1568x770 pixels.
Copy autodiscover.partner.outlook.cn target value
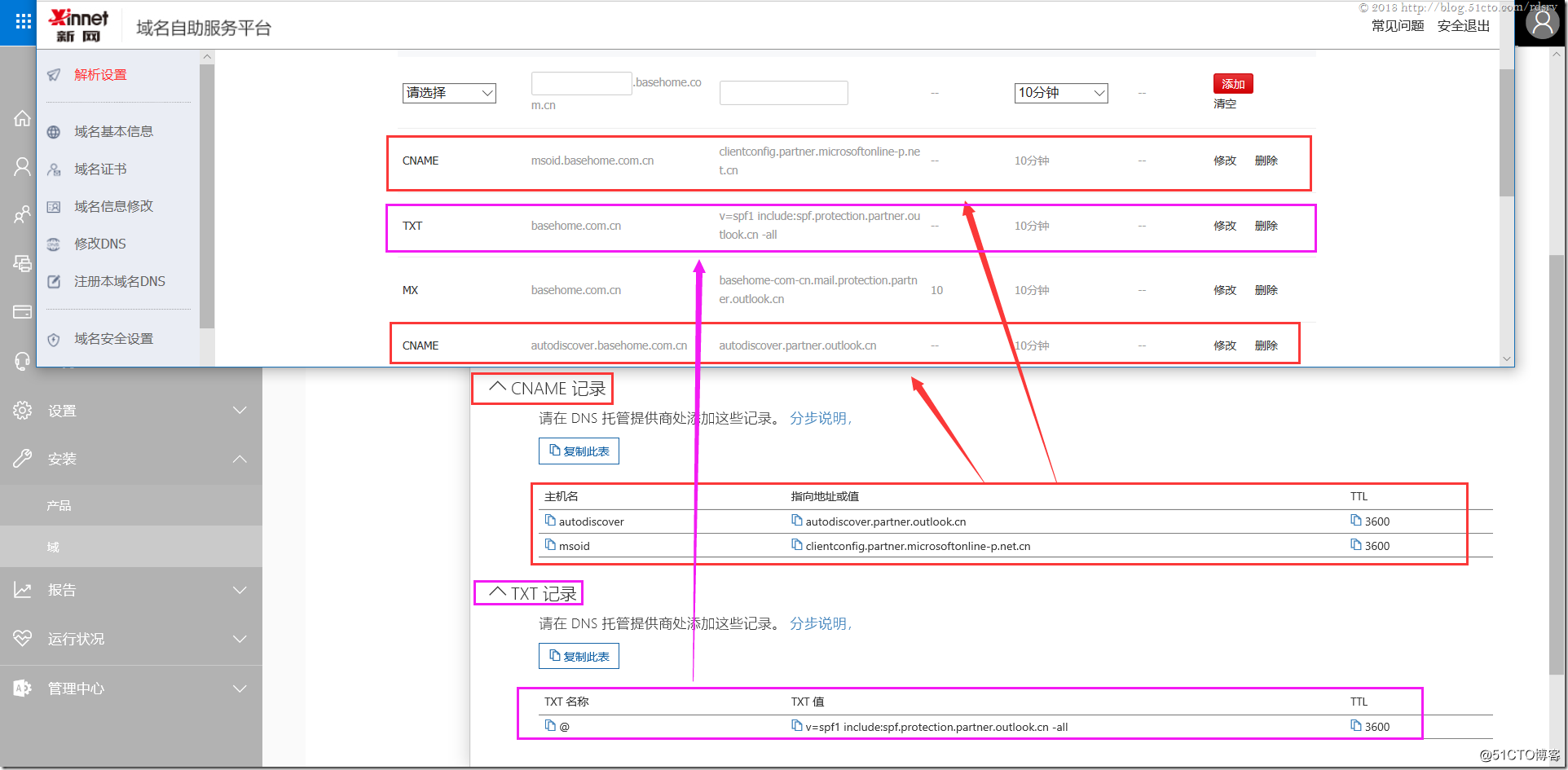click(x=796, y=521)
